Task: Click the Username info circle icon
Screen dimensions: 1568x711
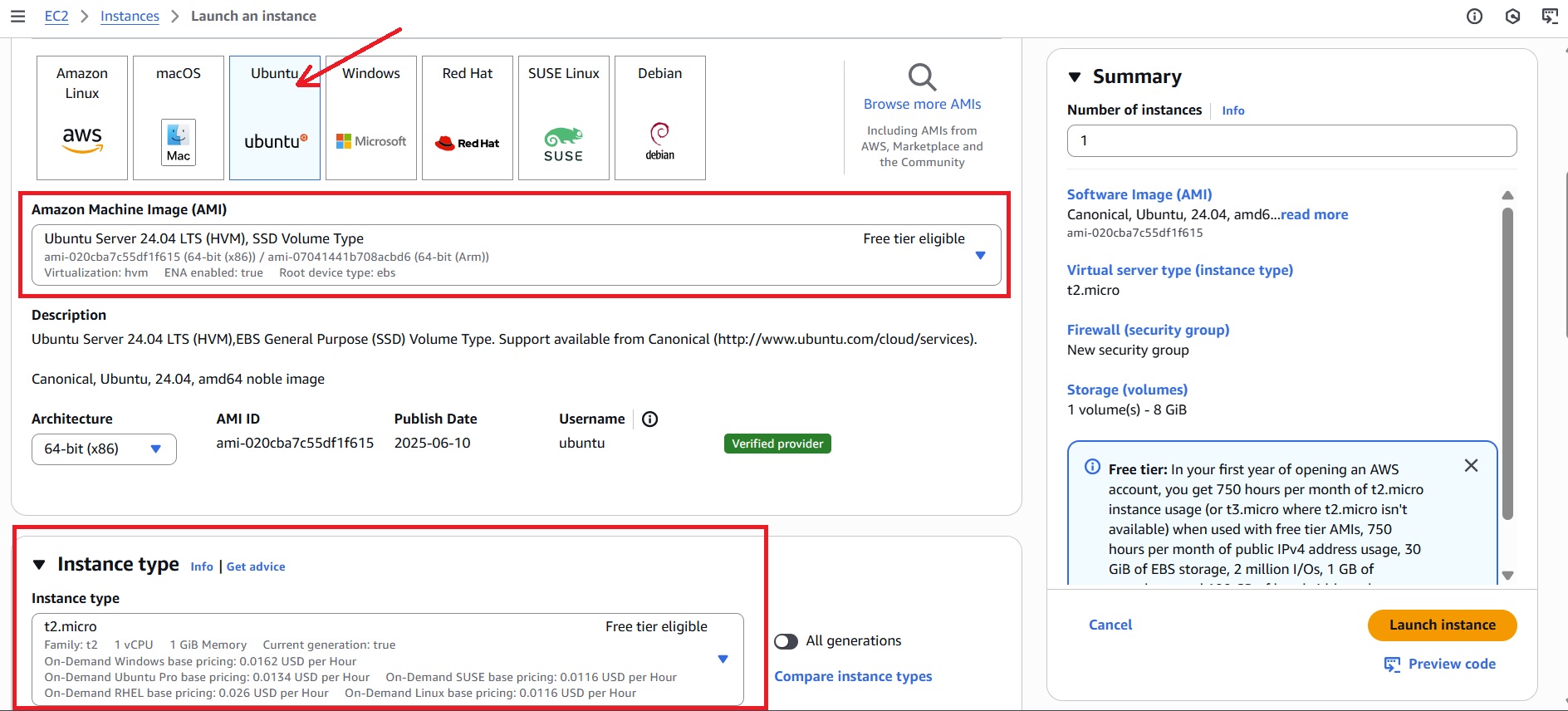Action: click(650, 419)
